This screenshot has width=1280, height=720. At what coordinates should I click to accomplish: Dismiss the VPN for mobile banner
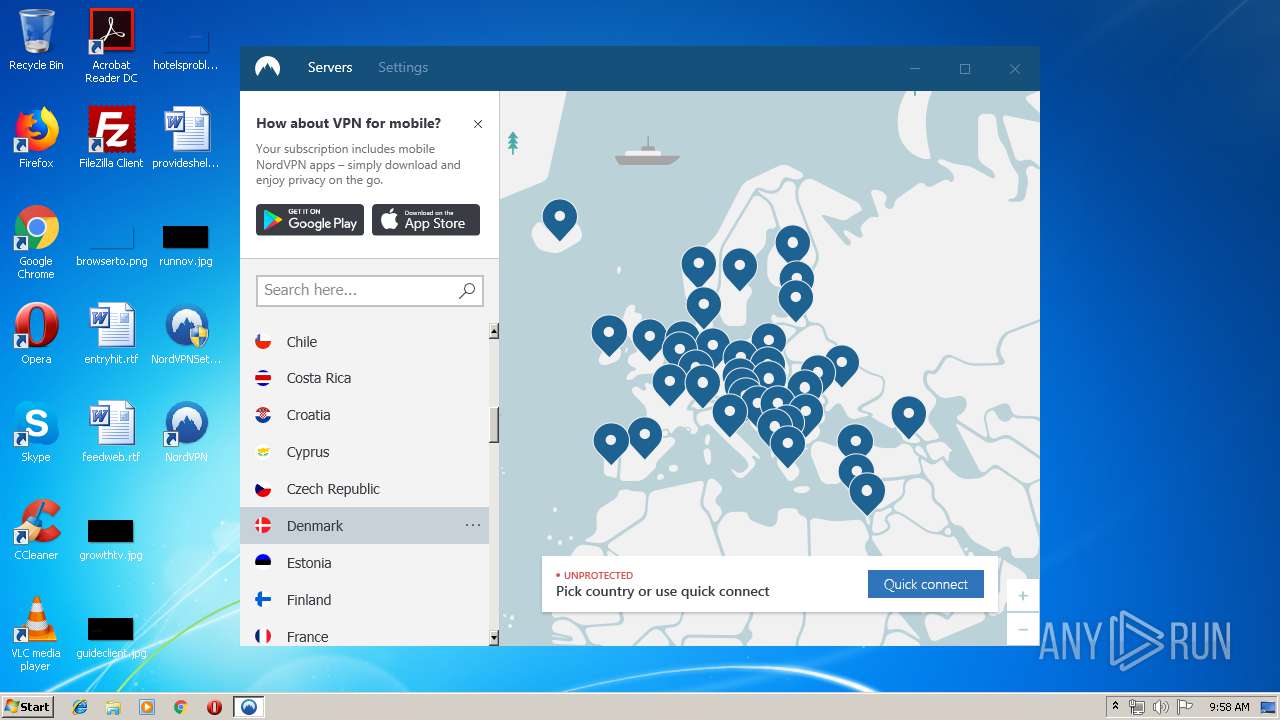478,124
